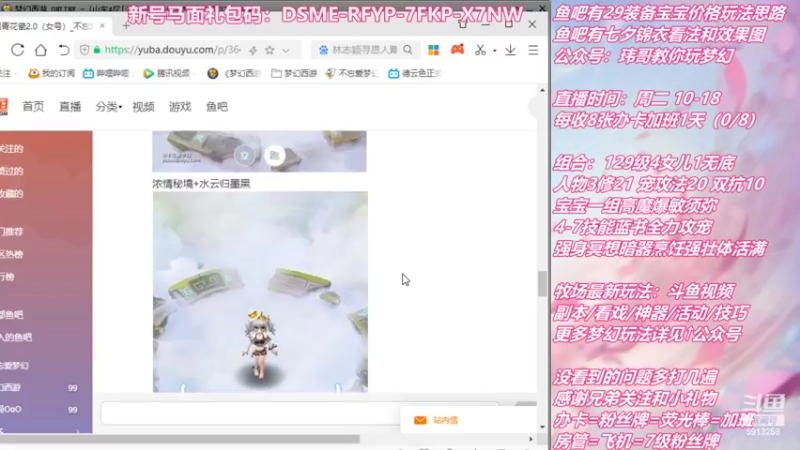Image resolution: width=800 pixels, height=450 pixels.
Task: Click the top sidebar item ending 关注的
Action: coord(12,149)
